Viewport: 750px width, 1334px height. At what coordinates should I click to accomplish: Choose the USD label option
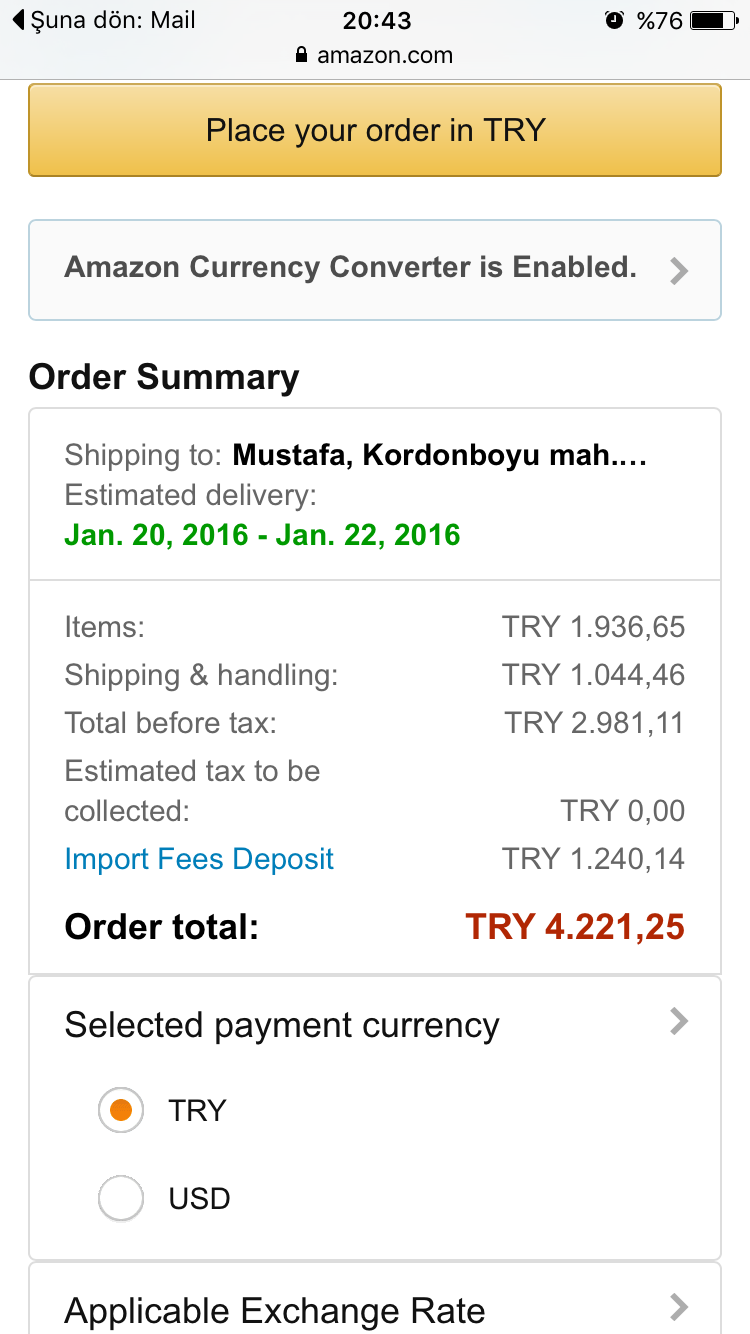(x=200, y=1198)
